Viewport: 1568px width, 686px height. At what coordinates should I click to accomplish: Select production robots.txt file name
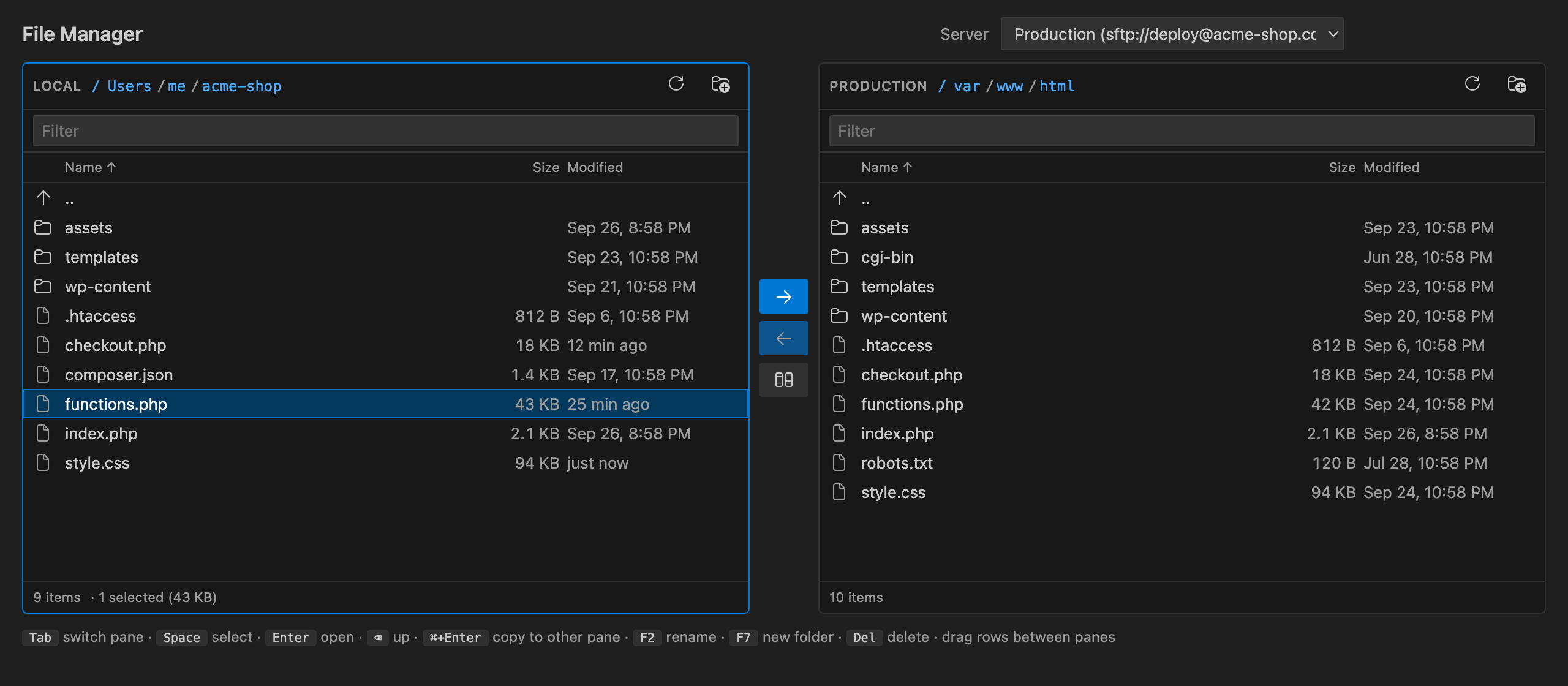tap(897, 463)
